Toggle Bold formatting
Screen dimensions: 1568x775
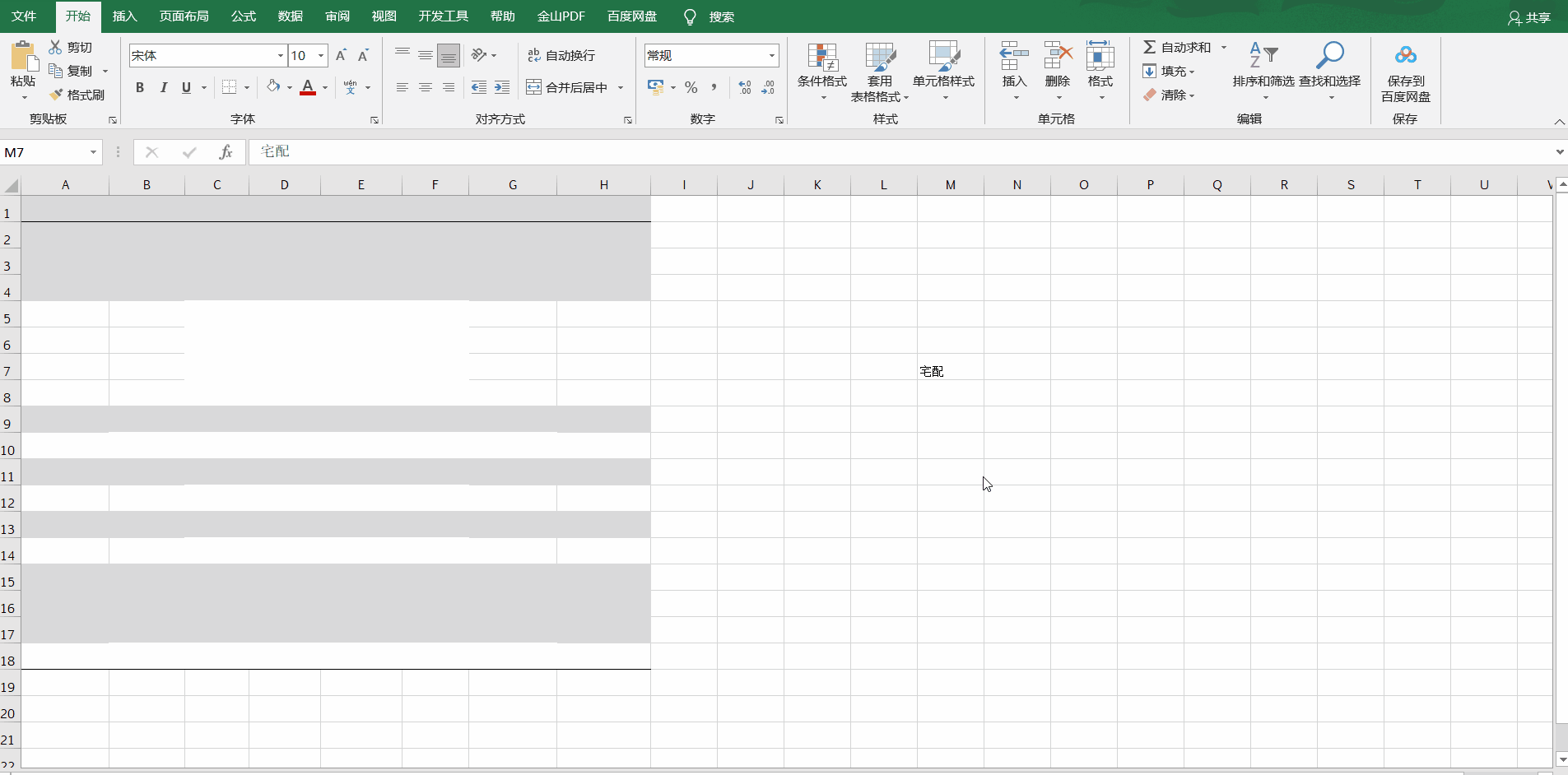click(140, 87)
